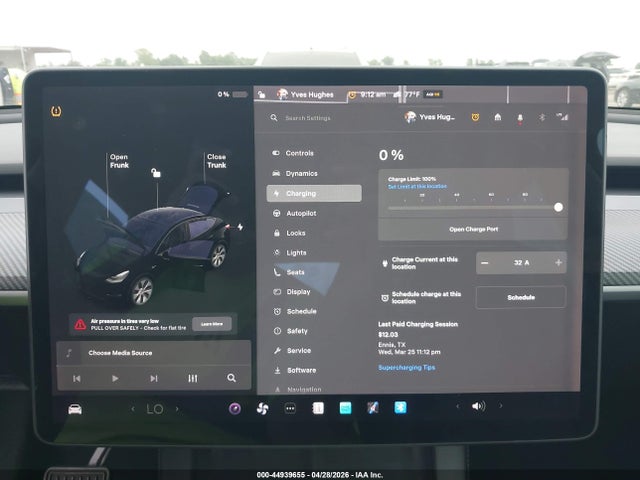Image resolution: width=640 pixels, height=480 pixels.
Task: Open car controls from bottom-left car icon
Action: tap(75, 409)
